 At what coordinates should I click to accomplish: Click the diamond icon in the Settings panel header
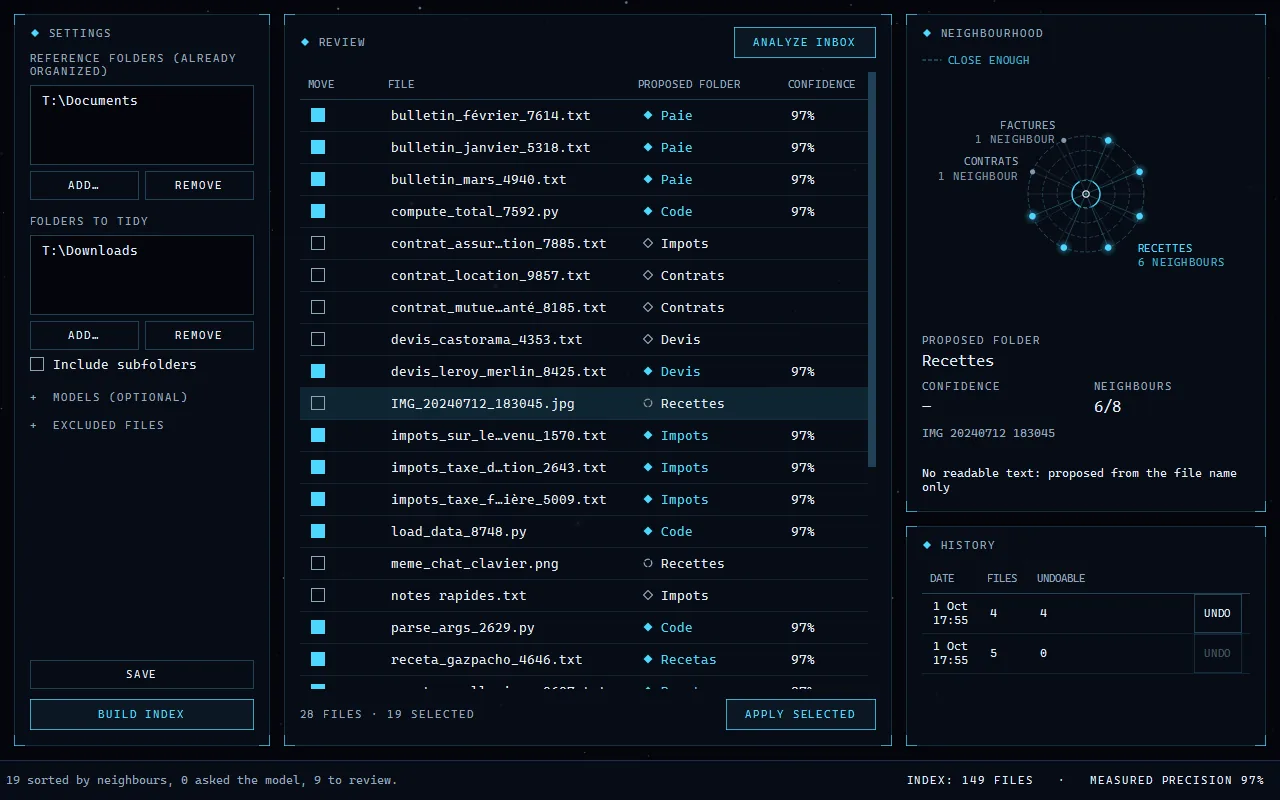point(35,33)
